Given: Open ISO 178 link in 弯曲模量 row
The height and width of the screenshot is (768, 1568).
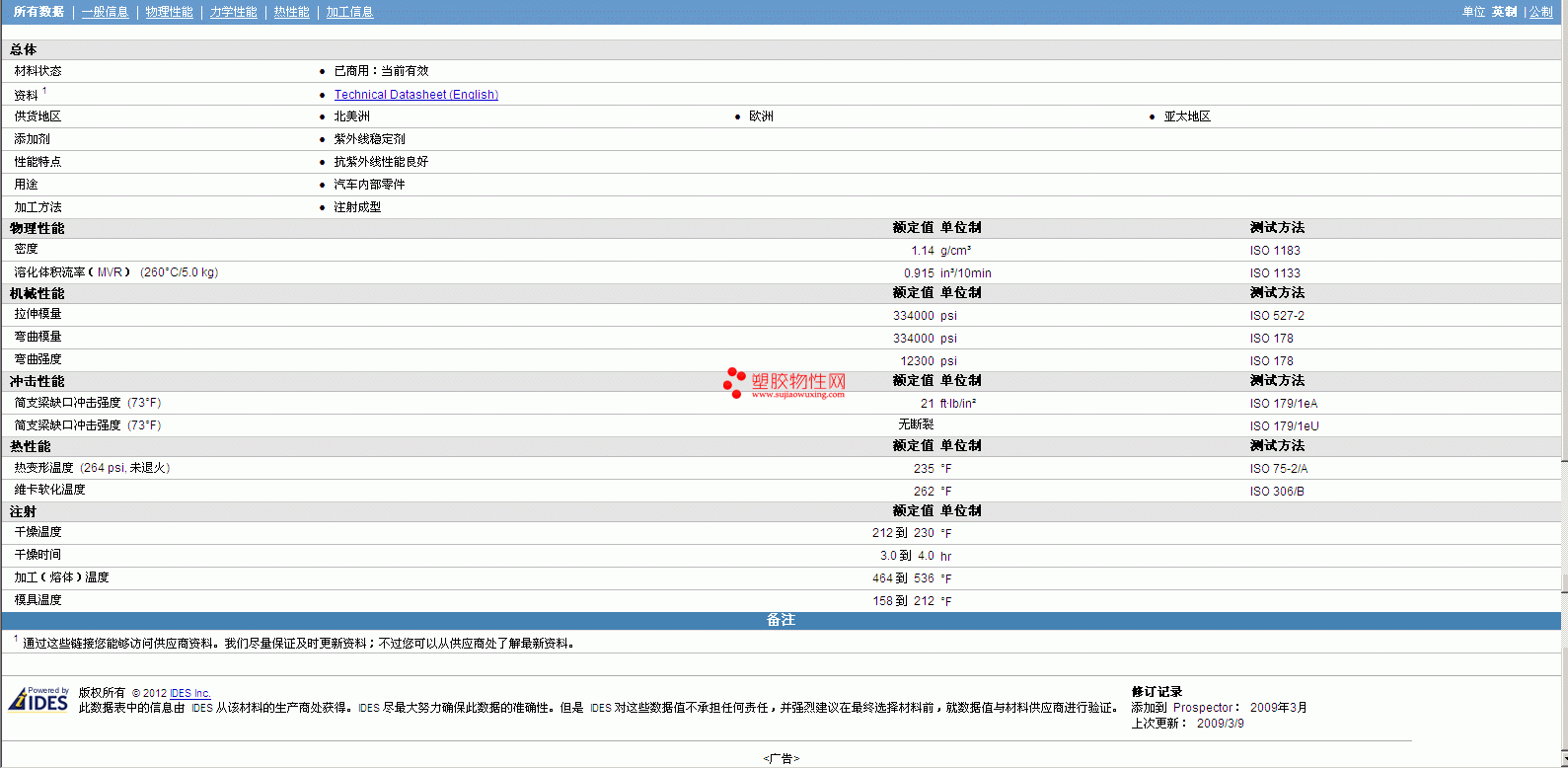Looking at the screenshot, I should tap(1271, 339).
